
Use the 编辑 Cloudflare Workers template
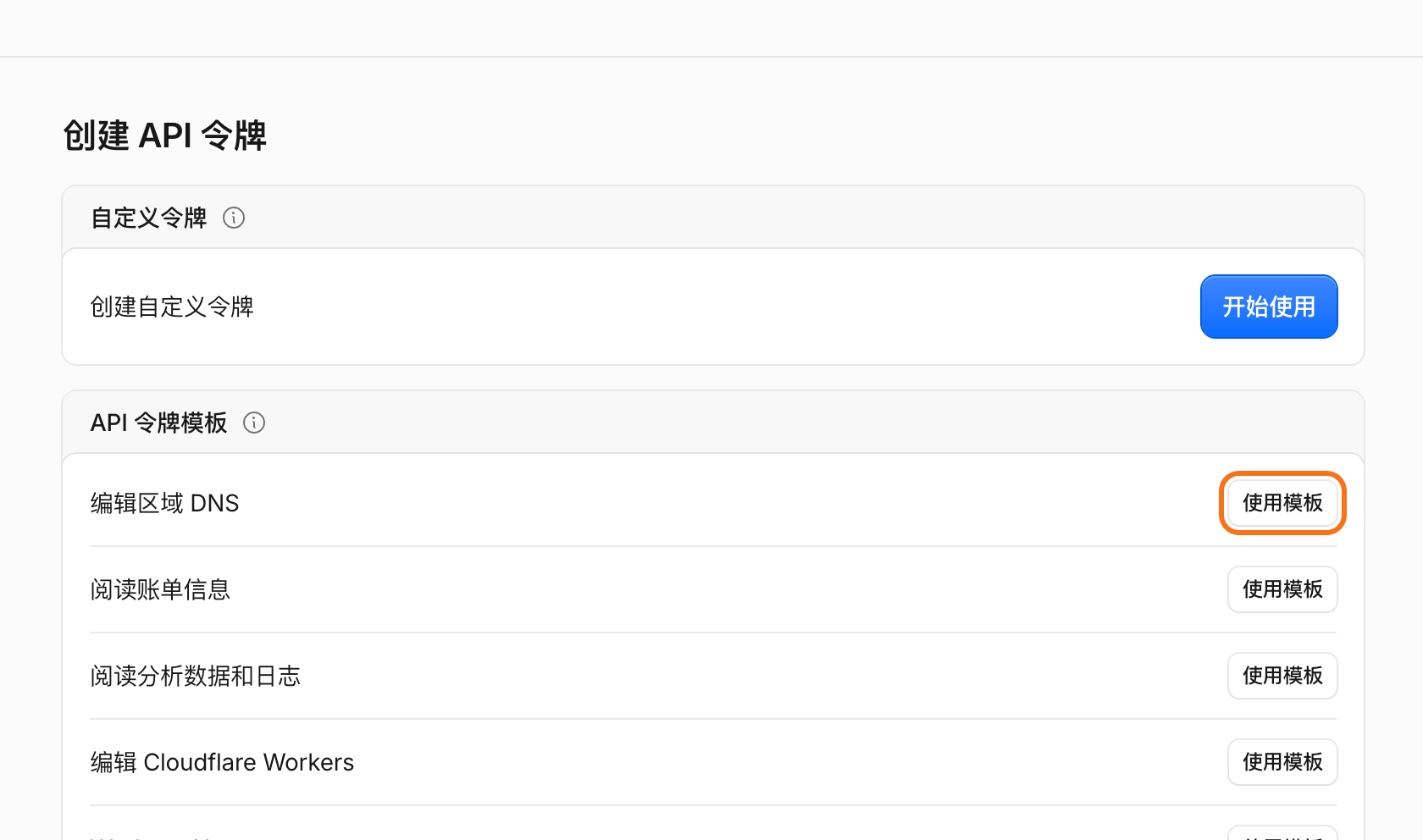click(1283, 763)
